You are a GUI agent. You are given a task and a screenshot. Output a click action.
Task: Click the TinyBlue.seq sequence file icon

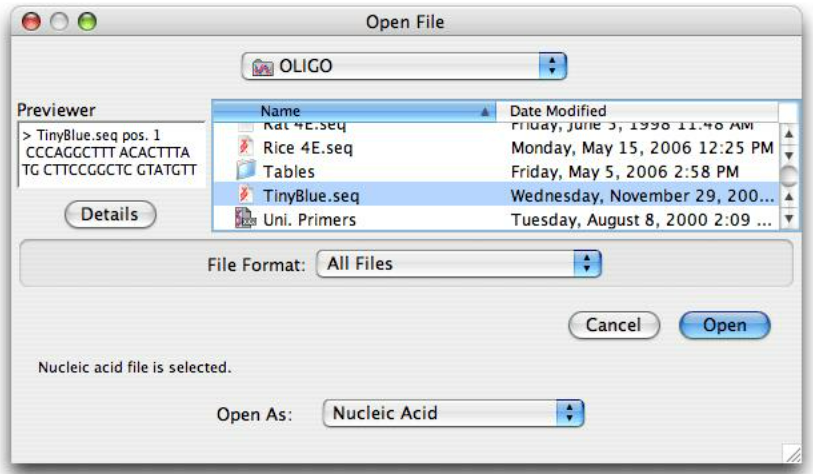[246, 195]
